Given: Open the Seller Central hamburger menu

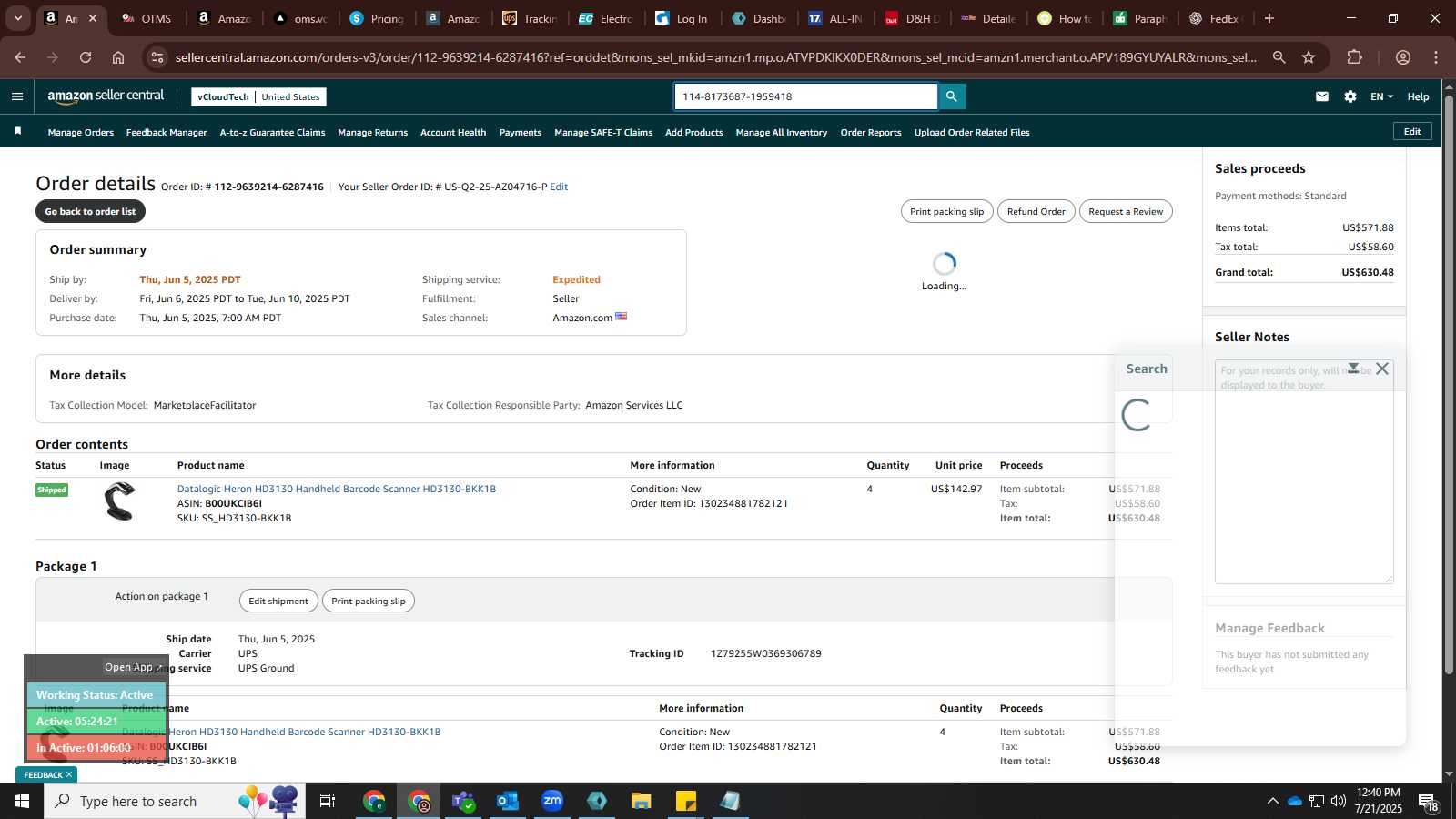Looking at the screenshot, I should (x=17, y=96).
